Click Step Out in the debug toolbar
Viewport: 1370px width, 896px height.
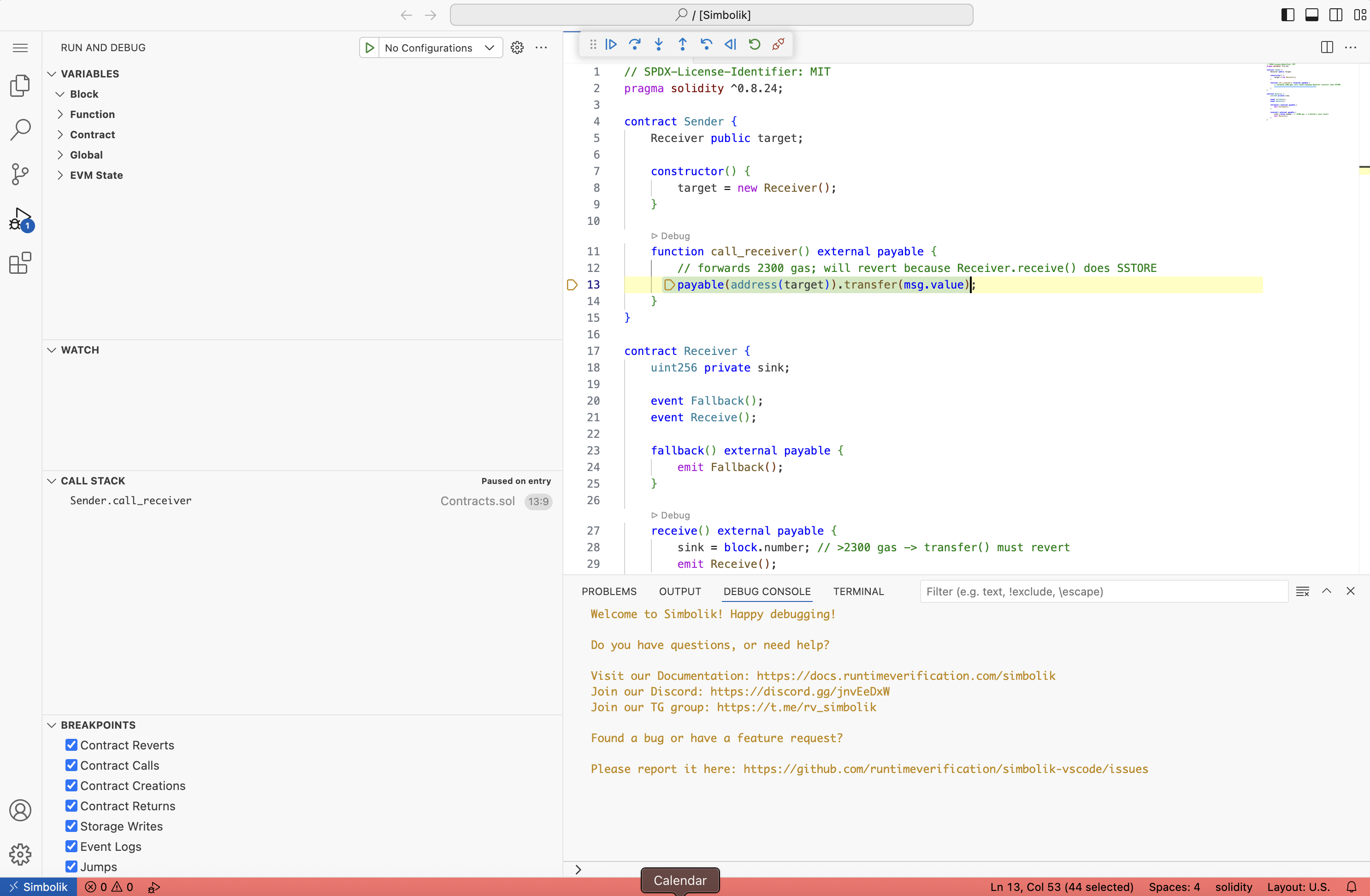683,44
